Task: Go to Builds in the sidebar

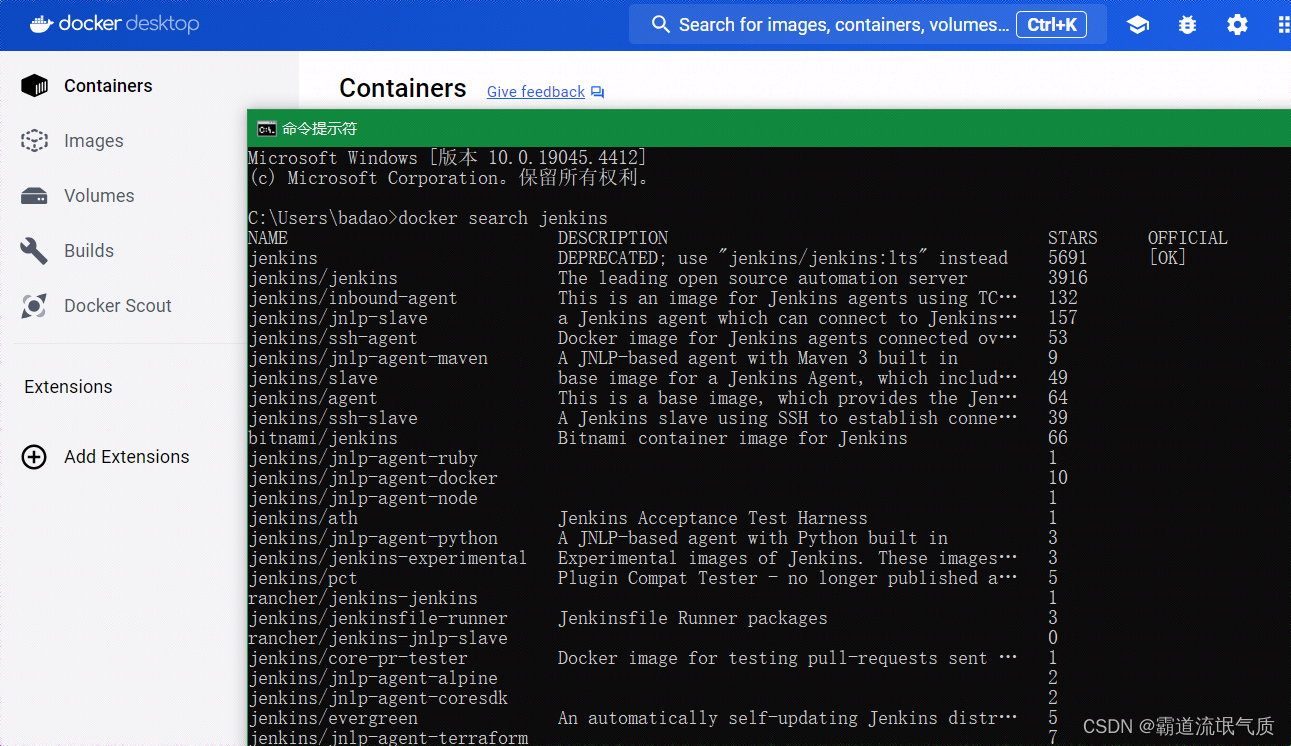Action: tap(89, 251)
